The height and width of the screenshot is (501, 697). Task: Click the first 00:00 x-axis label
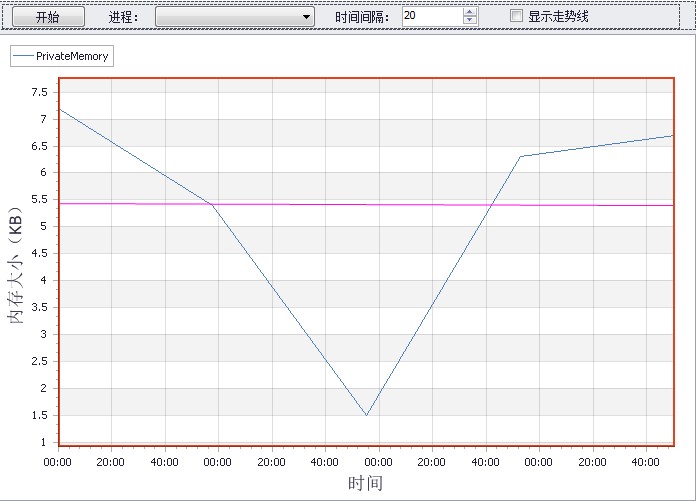tap(57, 462)
